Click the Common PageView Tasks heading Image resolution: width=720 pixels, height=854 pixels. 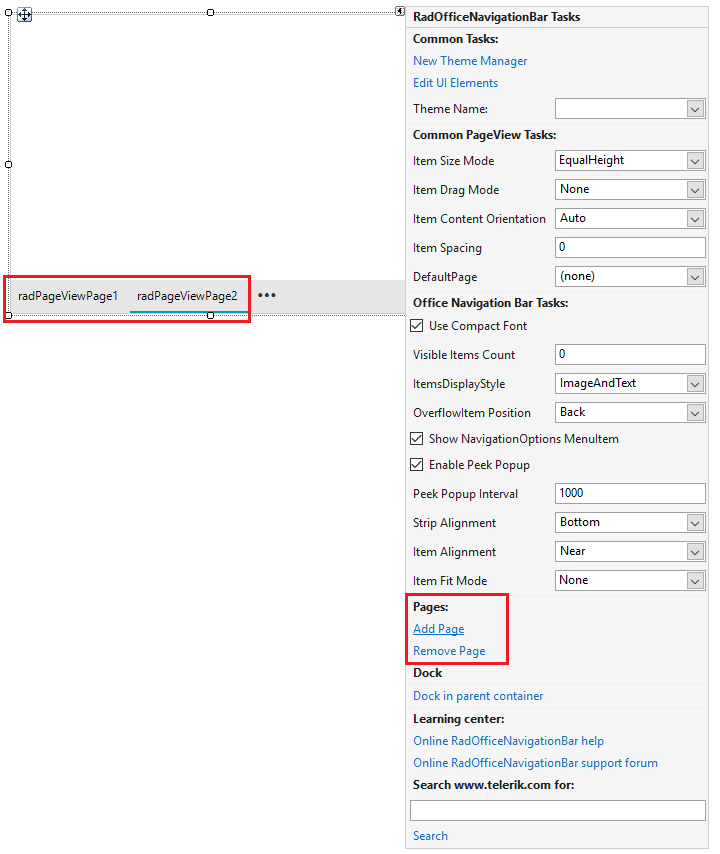[x=484, y=135]
